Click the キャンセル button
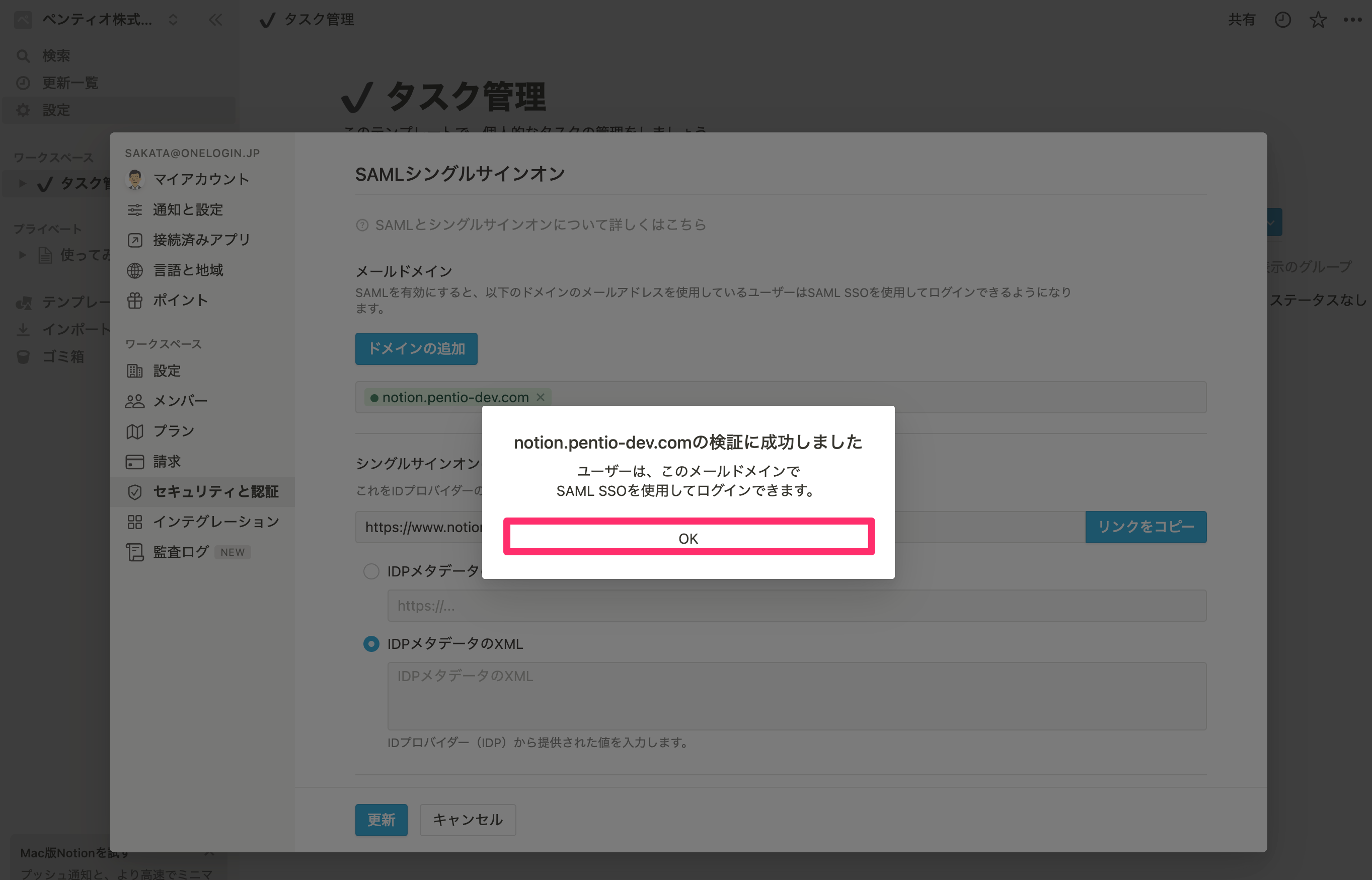The width and height of the screenshot is (1372, 880). 468,820
